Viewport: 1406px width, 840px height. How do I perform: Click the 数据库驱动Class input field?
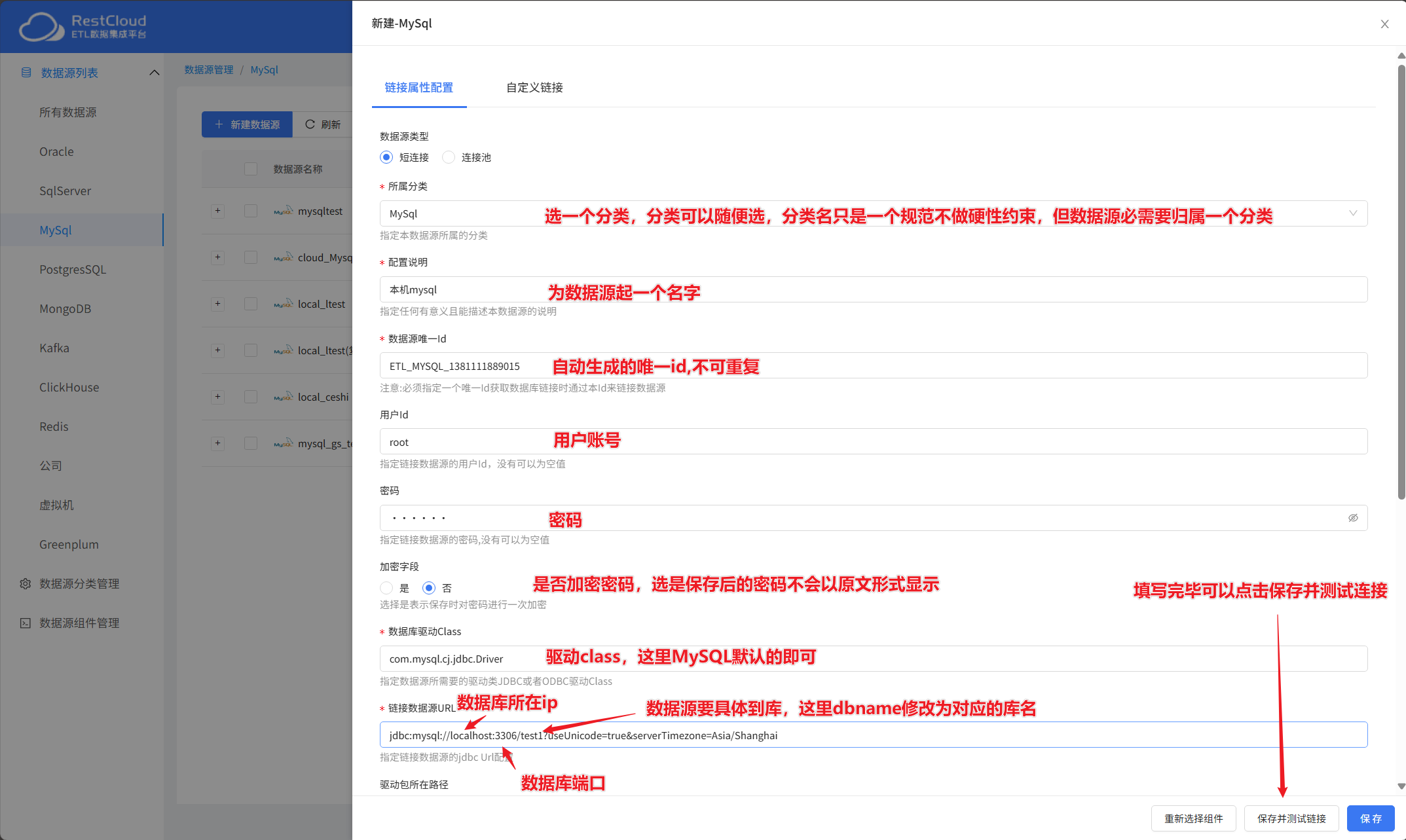click(874, 659)
